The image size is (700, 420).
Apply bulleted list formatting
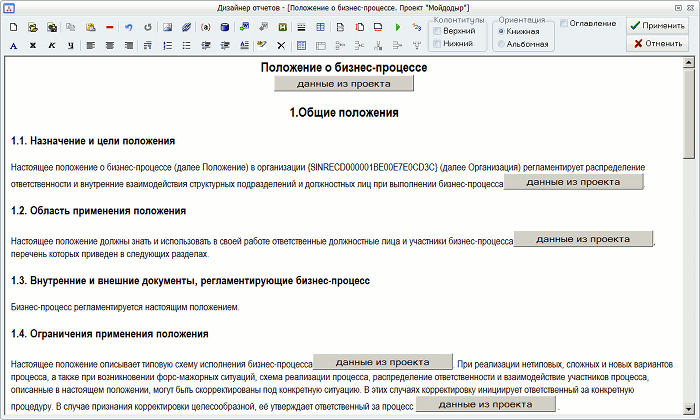pos(186,46)
